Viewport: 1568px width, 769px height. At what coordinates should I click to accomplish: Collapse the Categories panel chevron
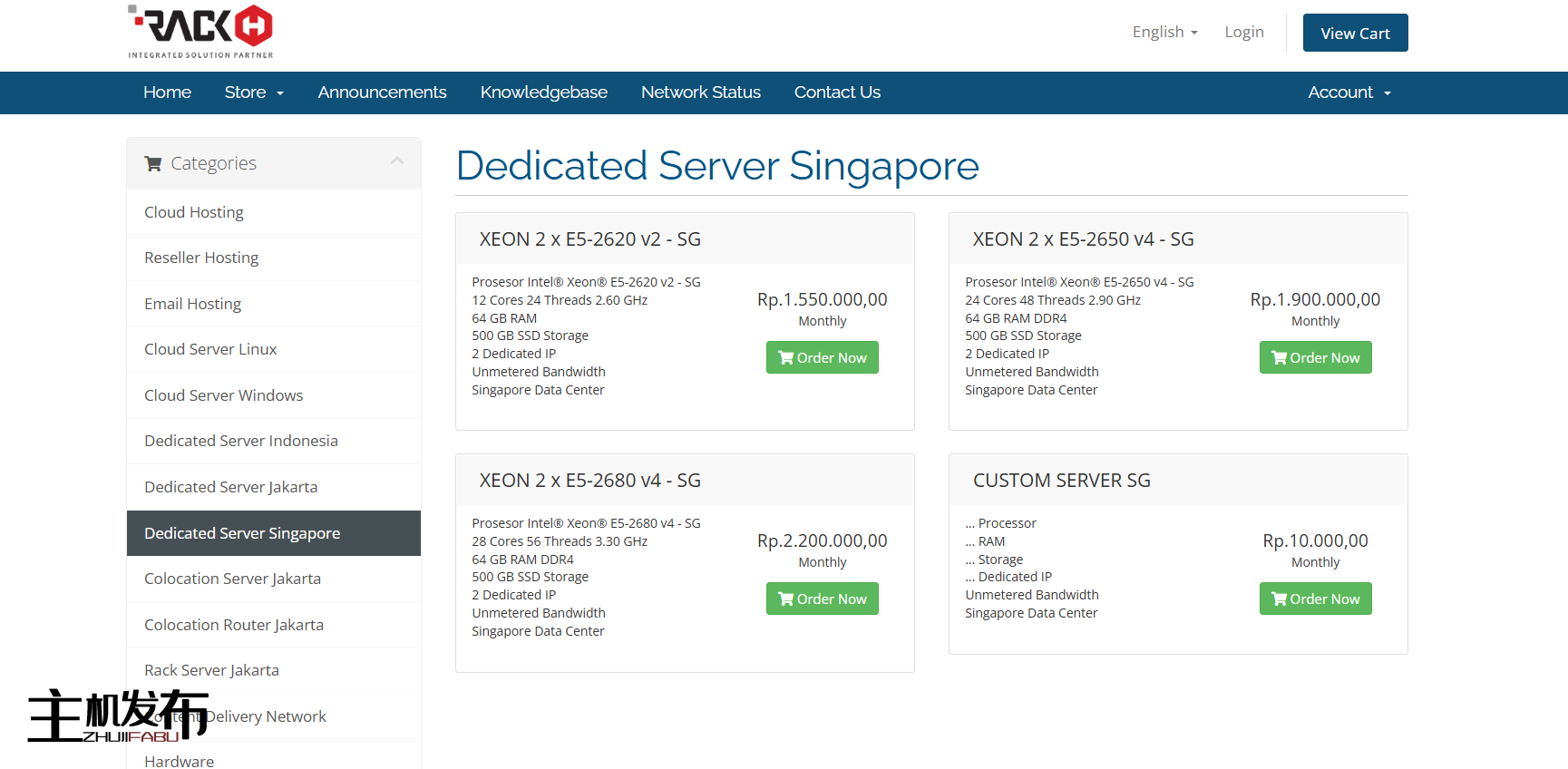pos(396,161)
